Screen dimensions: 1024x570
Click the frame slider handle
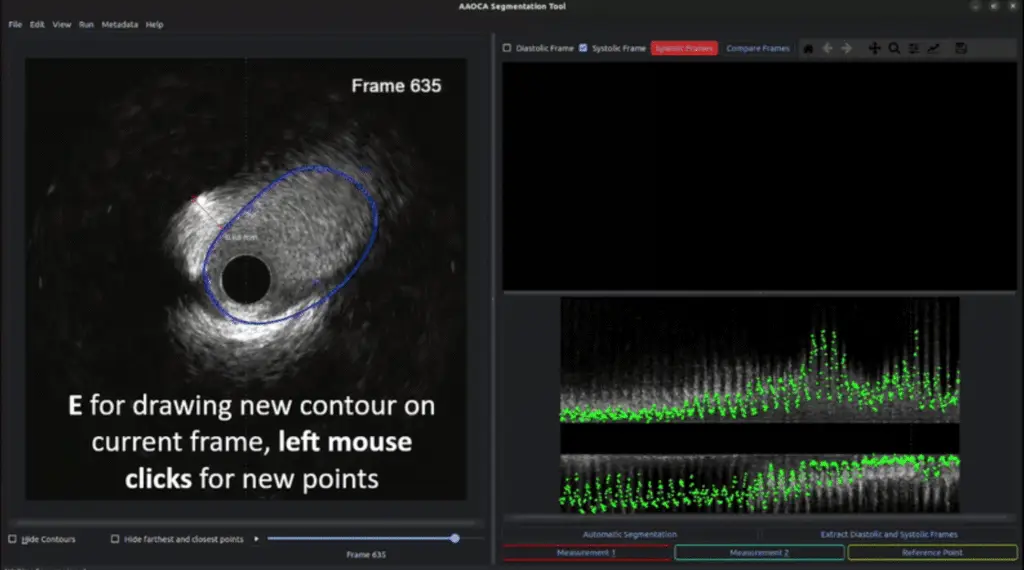pyautogui.click(x=455, y=538)
